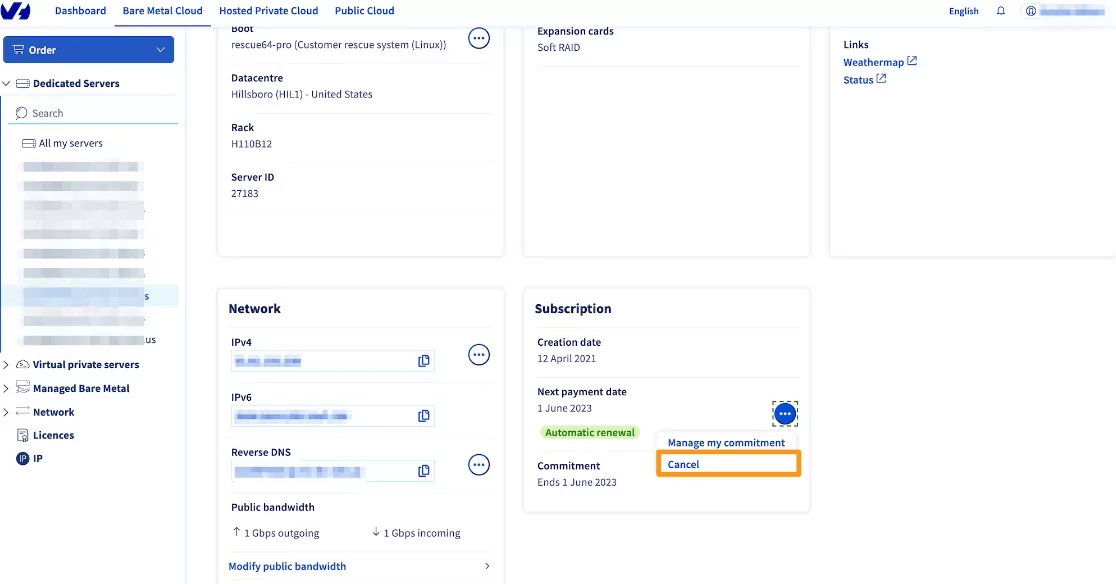Screen dimensions: 1116x584
Task: Click the OVH logo in header
Action: click(x=16, y=11)
